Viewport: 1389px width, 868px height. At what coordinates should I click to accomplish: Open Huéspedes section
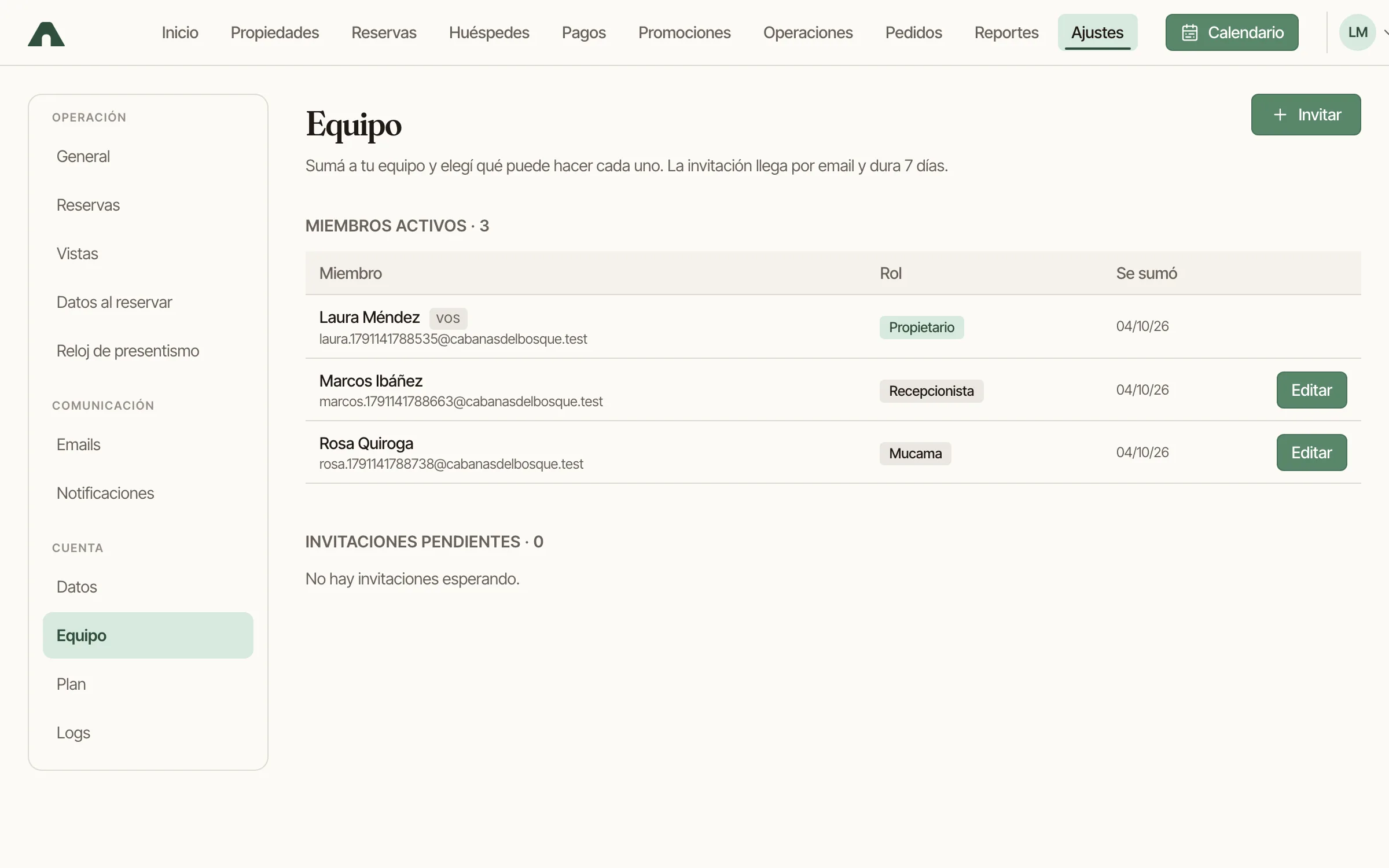489,32
